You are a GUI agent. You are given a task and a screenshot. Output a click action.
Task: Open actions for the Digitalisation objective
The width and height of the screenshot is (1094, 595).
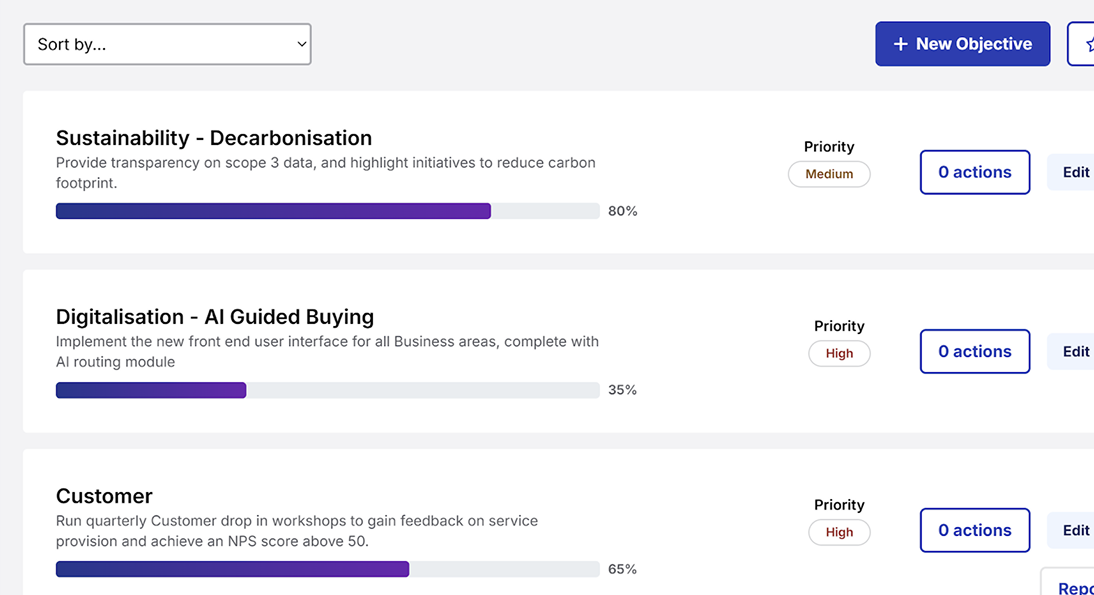click(974, 351)
